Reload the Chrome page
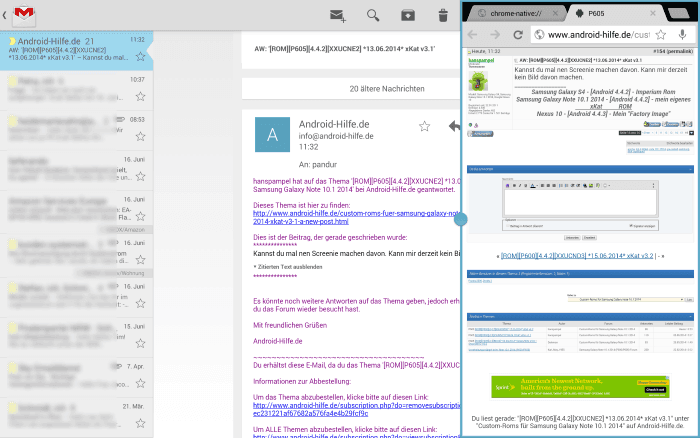This screenshot has height=438, width=700. coord(518,34)
